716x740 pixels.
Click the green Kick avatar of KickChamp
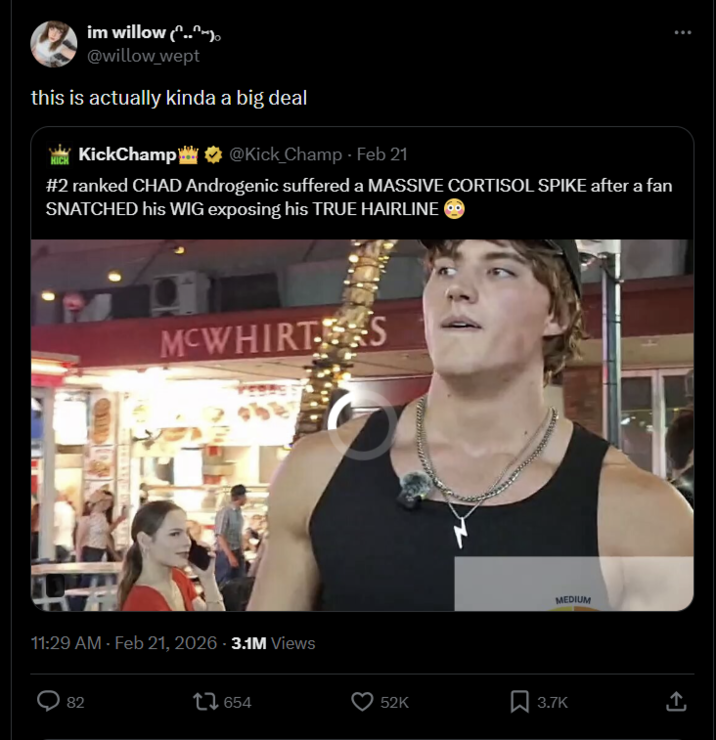[60, 154]
